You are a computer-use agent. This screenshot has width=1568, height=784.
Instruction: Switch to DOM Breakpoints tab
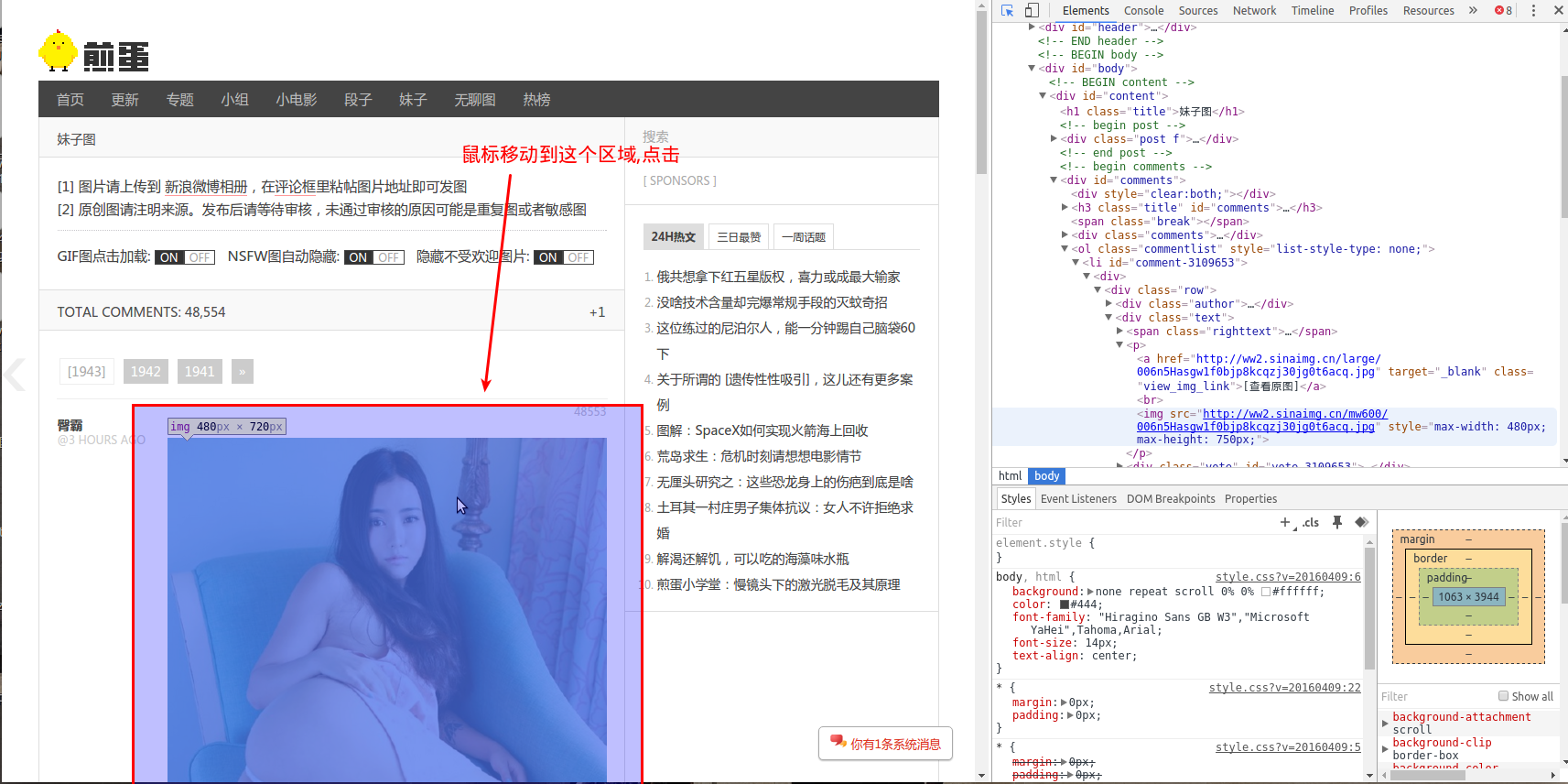(1171, 499)
